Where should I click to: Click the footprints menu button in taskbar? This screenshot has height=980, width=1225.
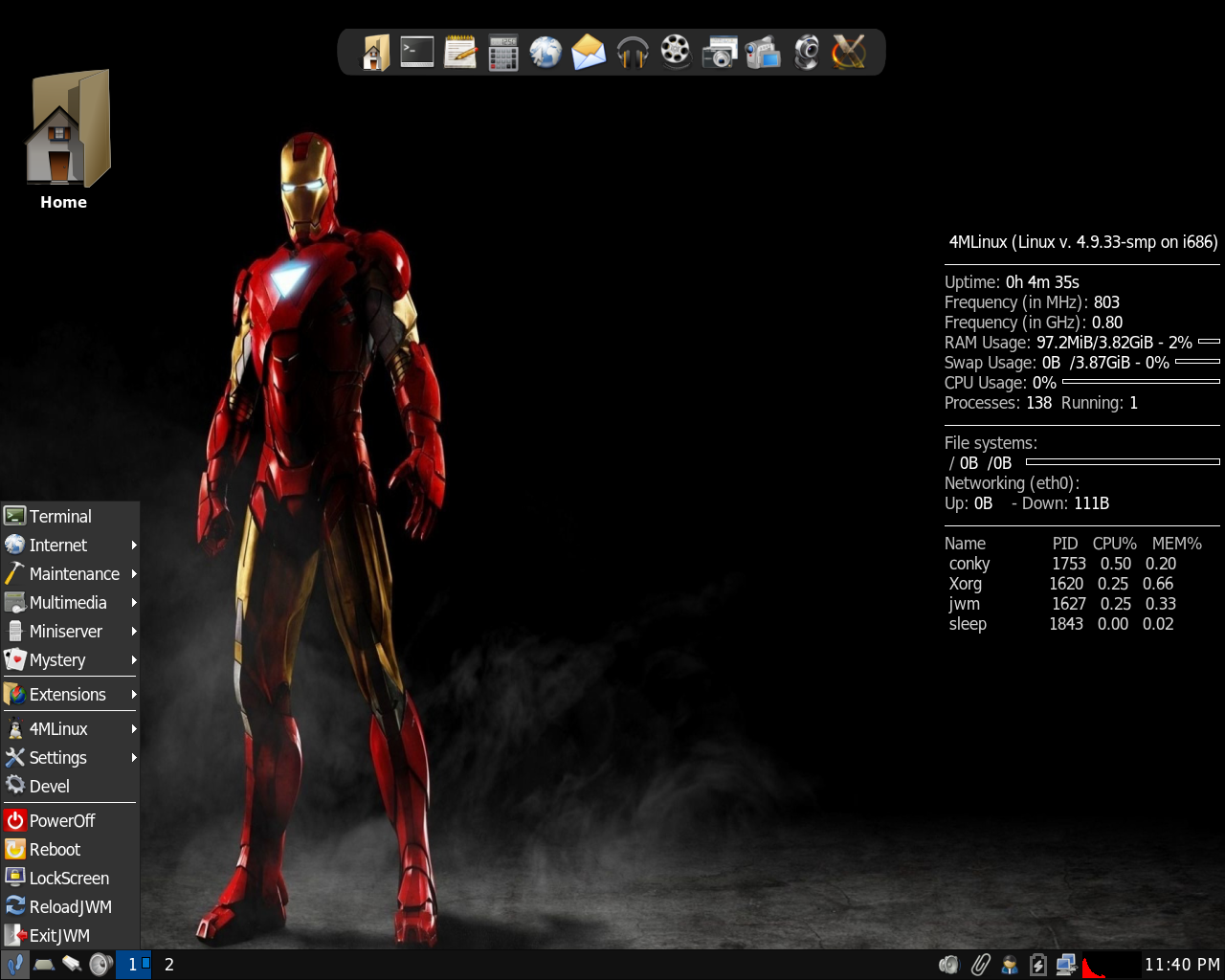[x=14, y=965]
